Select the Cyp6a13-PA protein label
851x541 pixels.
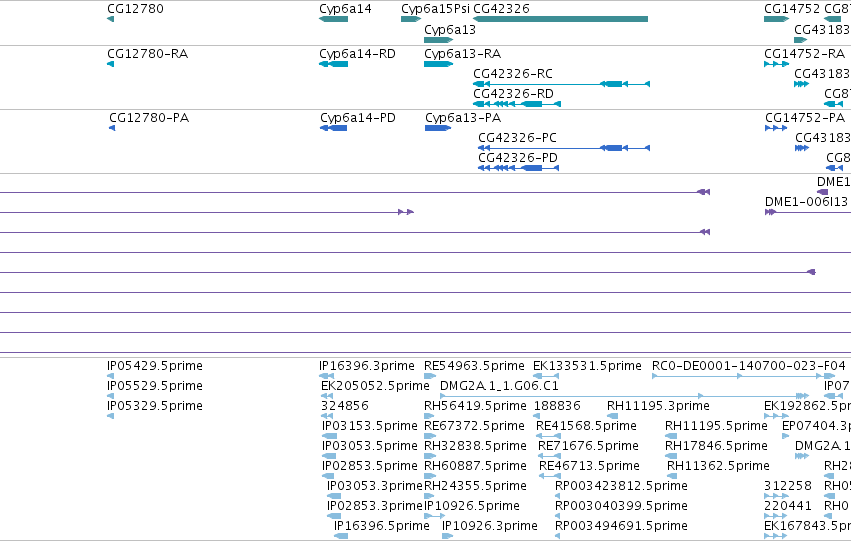463,118
